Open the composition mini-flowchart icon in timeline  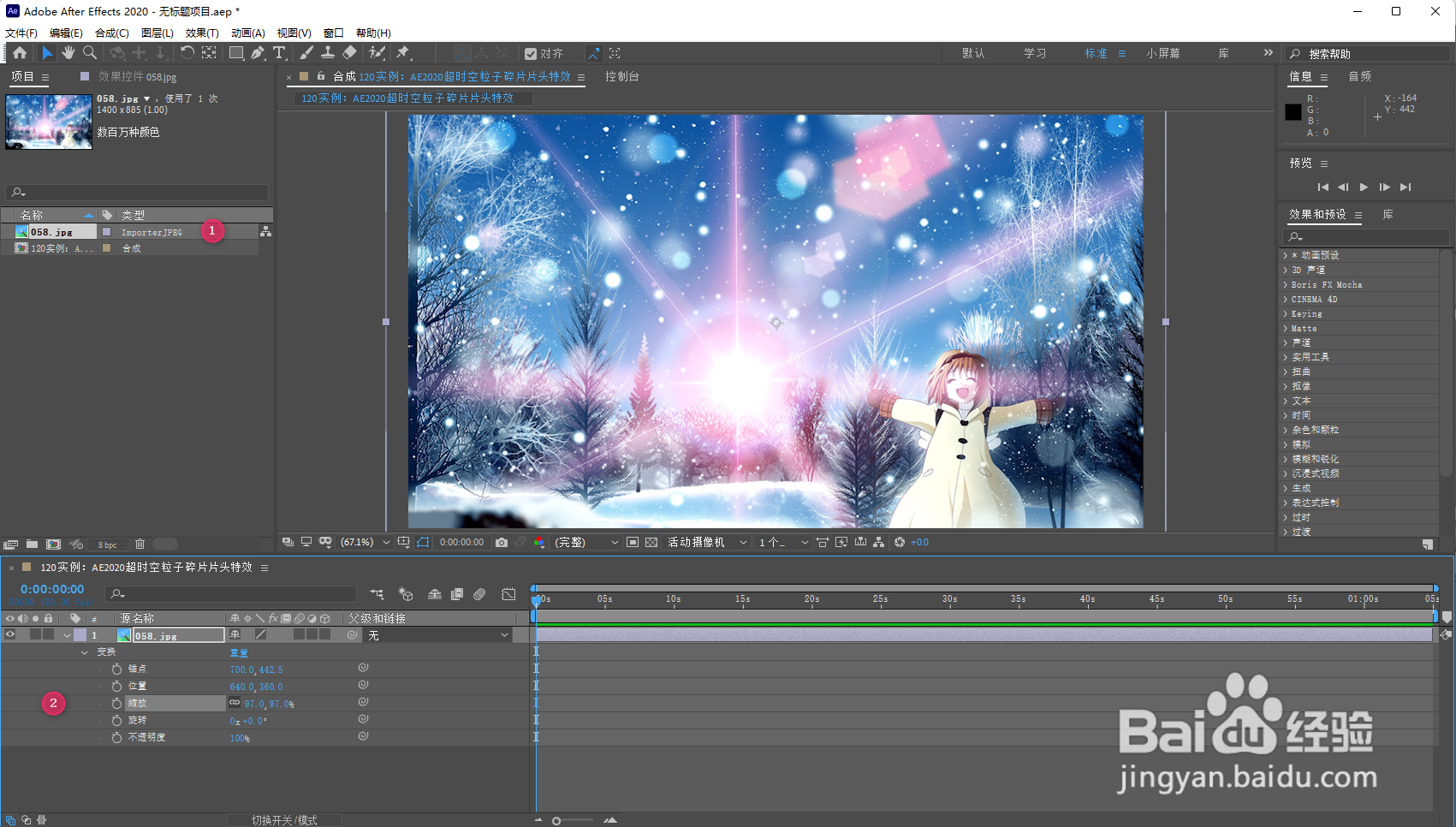(377, 594)
